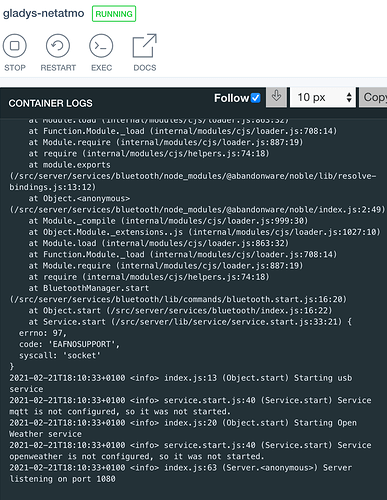Click the CONTAINER LOGS heading
This screenshot has height=500, width=387.
(x=50, y=103)
